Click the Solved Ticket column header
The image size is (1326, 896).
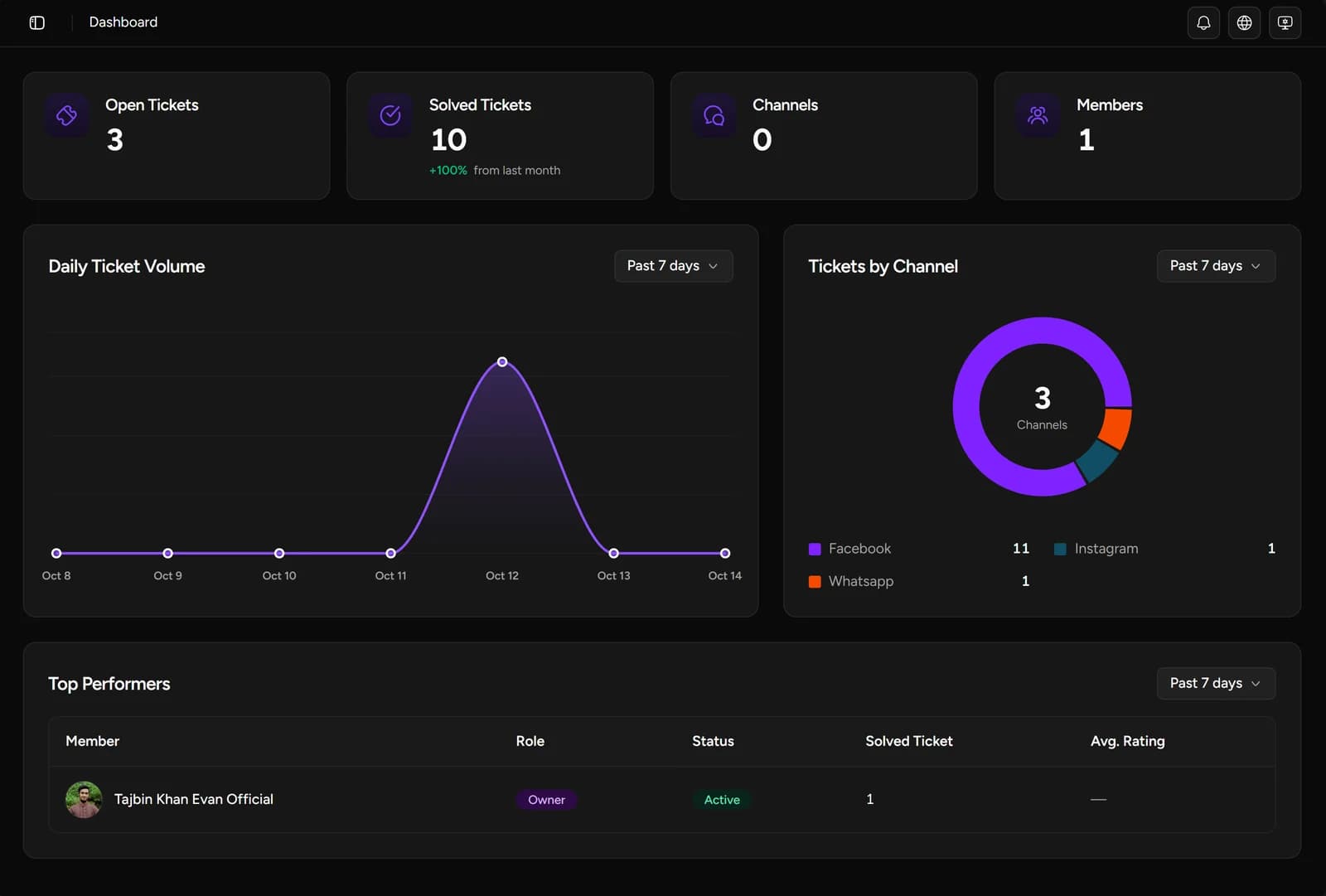point(909,741)
